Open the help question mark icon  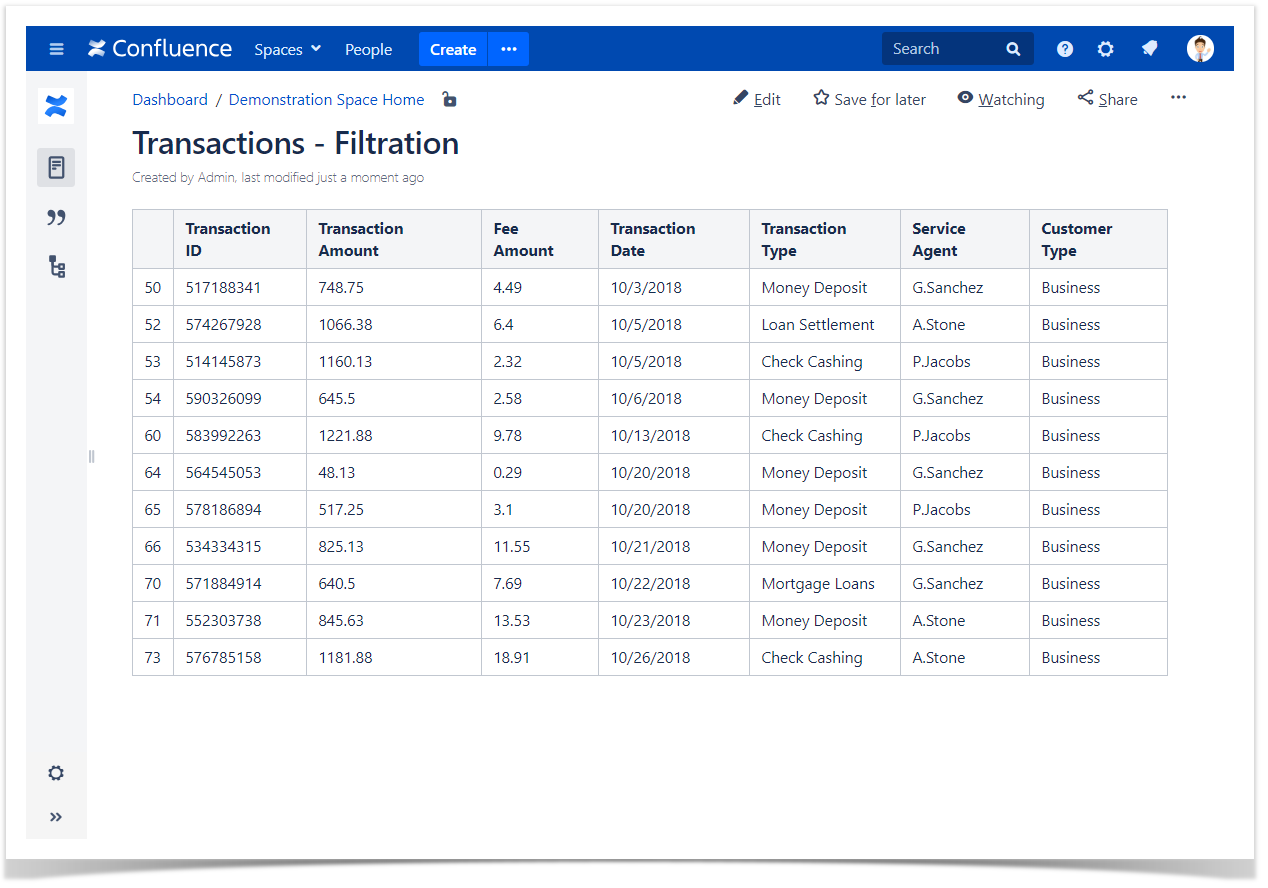[x=1065, y=49]
